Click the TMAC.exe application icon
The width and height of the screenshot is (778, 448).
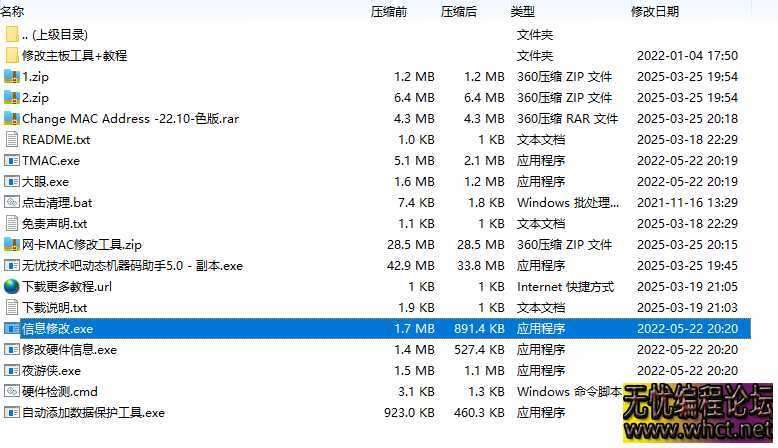point(12,161)
